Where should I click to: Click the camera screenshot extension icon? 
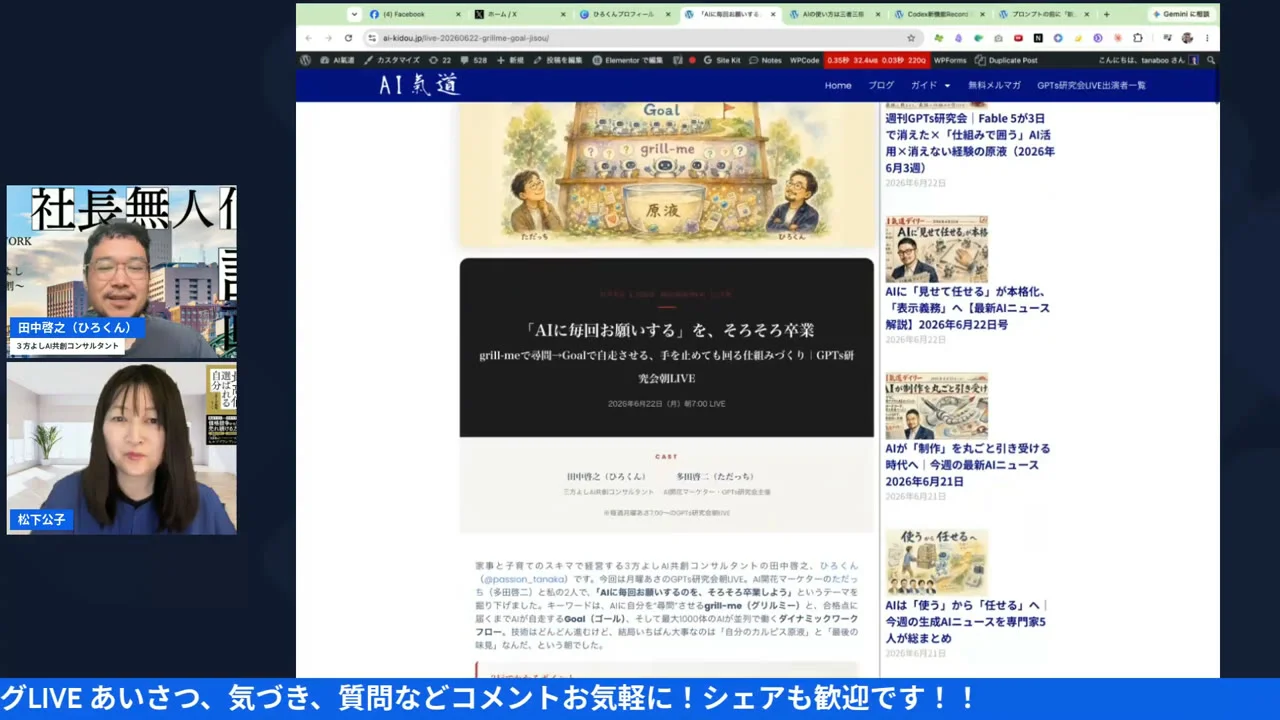coord(998,38)
